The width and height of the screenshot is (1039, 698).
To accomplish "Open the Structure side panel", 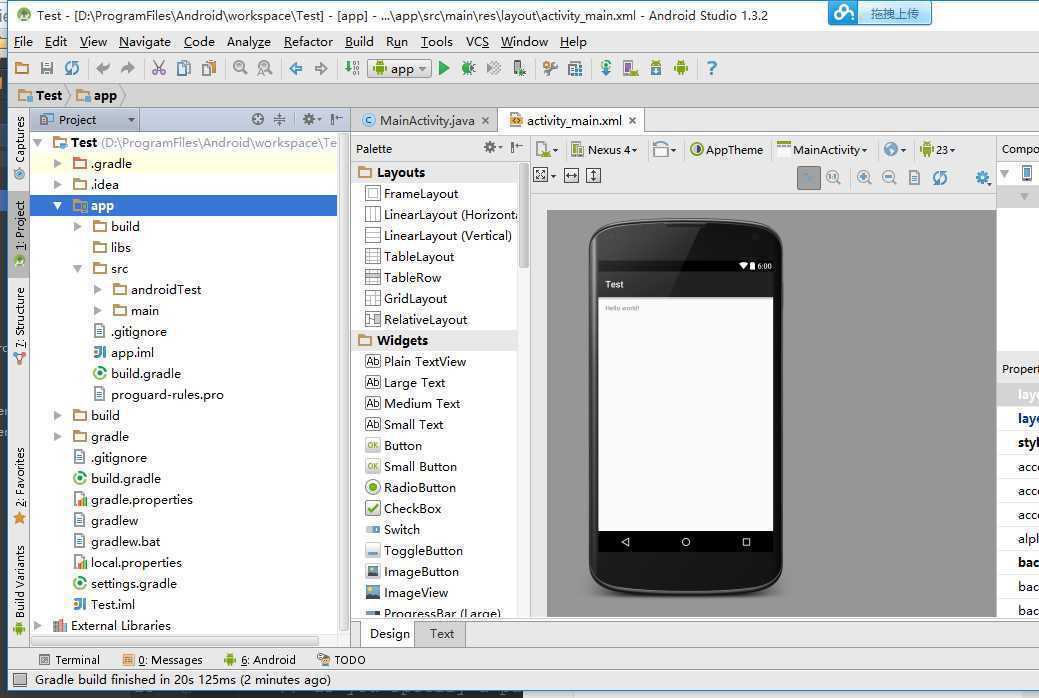I will [19, 324].
